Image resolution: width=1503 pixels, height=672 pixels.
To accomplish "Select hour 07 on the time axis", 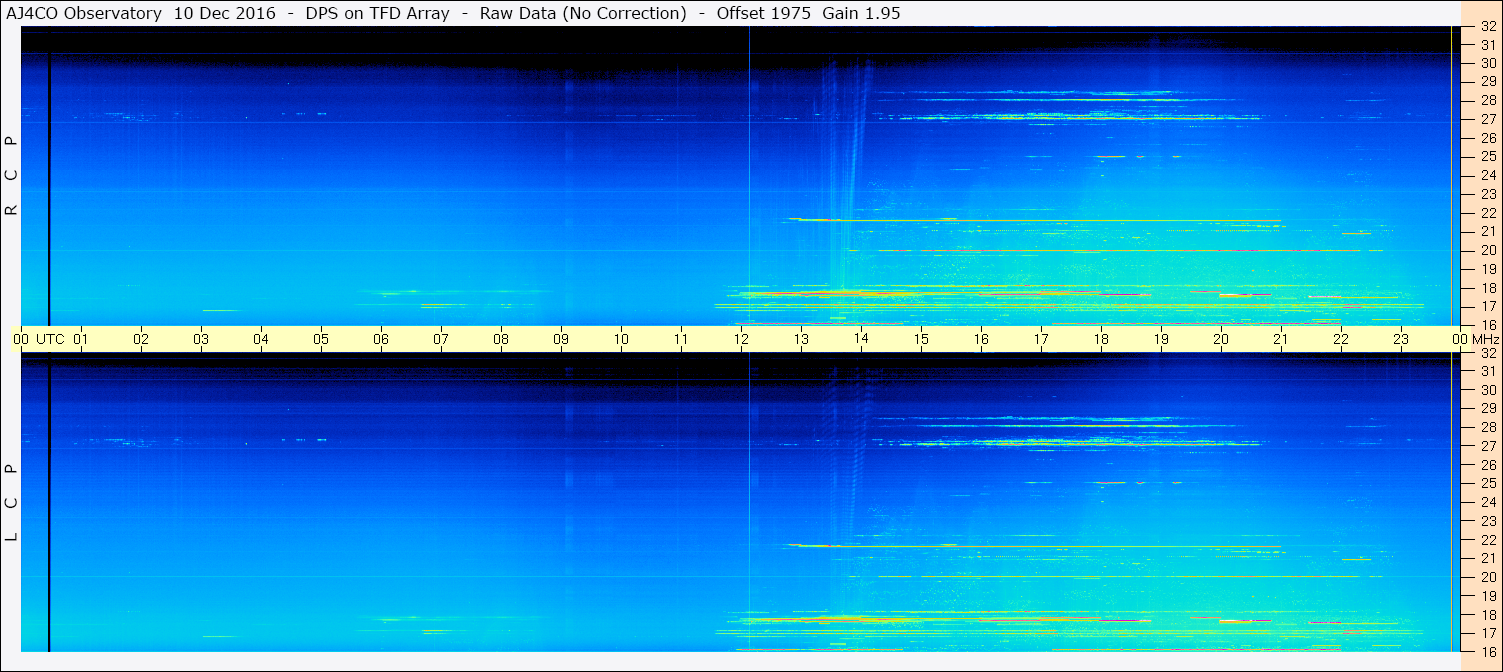I will 441,339.
